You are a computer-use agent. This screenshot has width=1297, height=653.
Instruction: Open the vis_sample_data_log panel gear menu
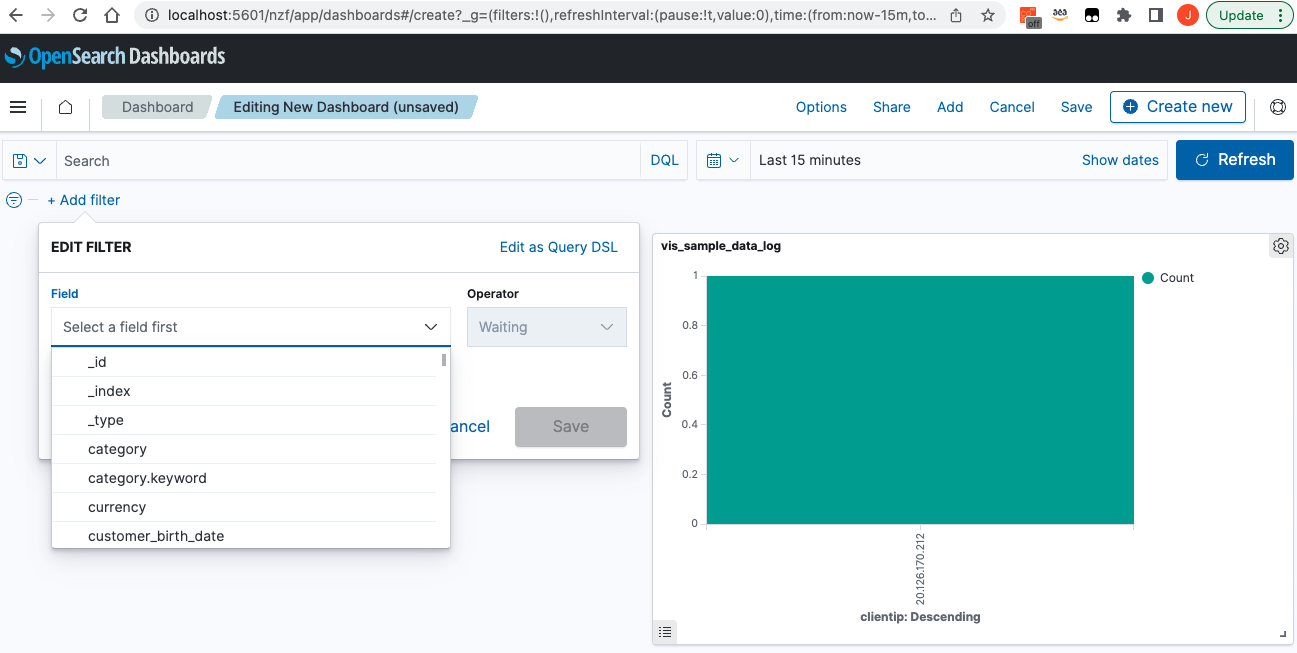pos(1280,245)
